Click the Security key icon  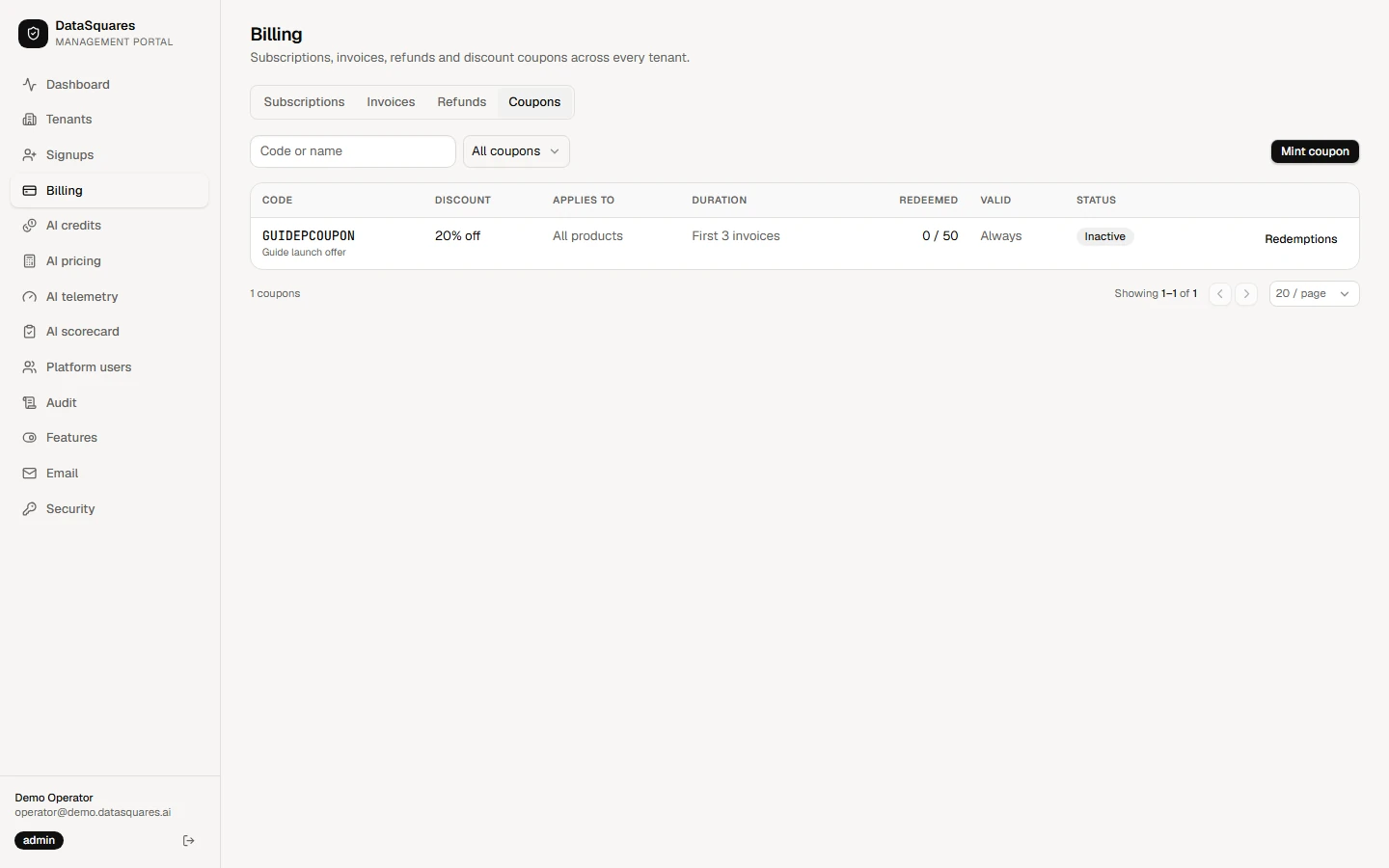point(30,509)
